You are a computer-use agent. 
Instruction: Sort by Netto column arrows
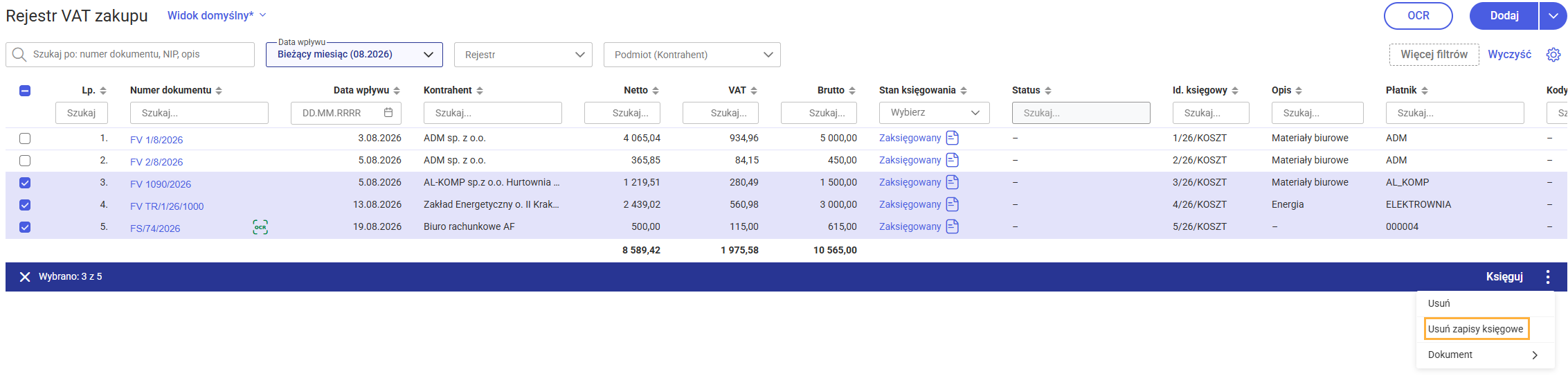[656, 91]
